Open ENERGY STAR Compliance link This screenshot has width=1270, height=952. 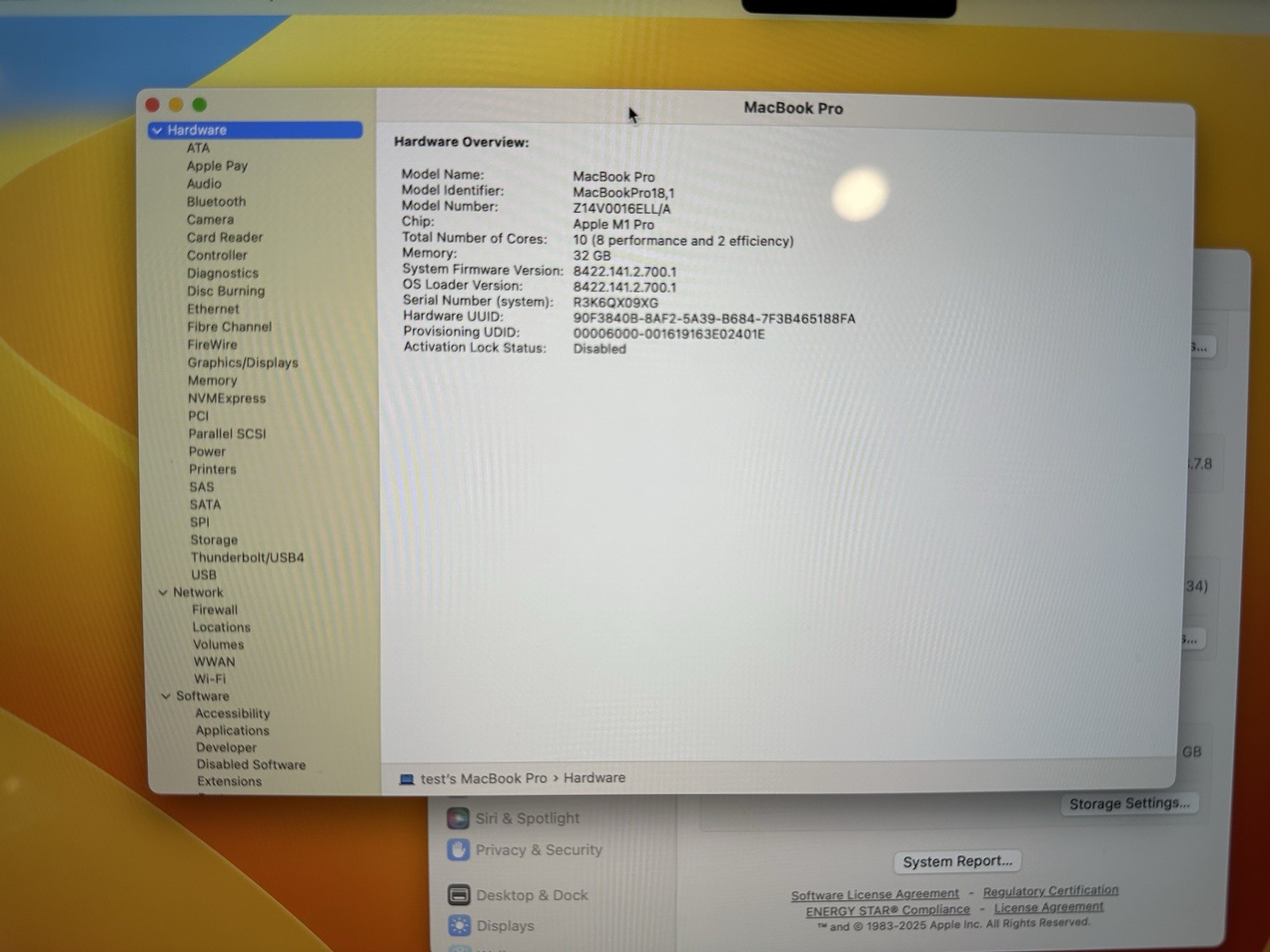tap(888, 911)
